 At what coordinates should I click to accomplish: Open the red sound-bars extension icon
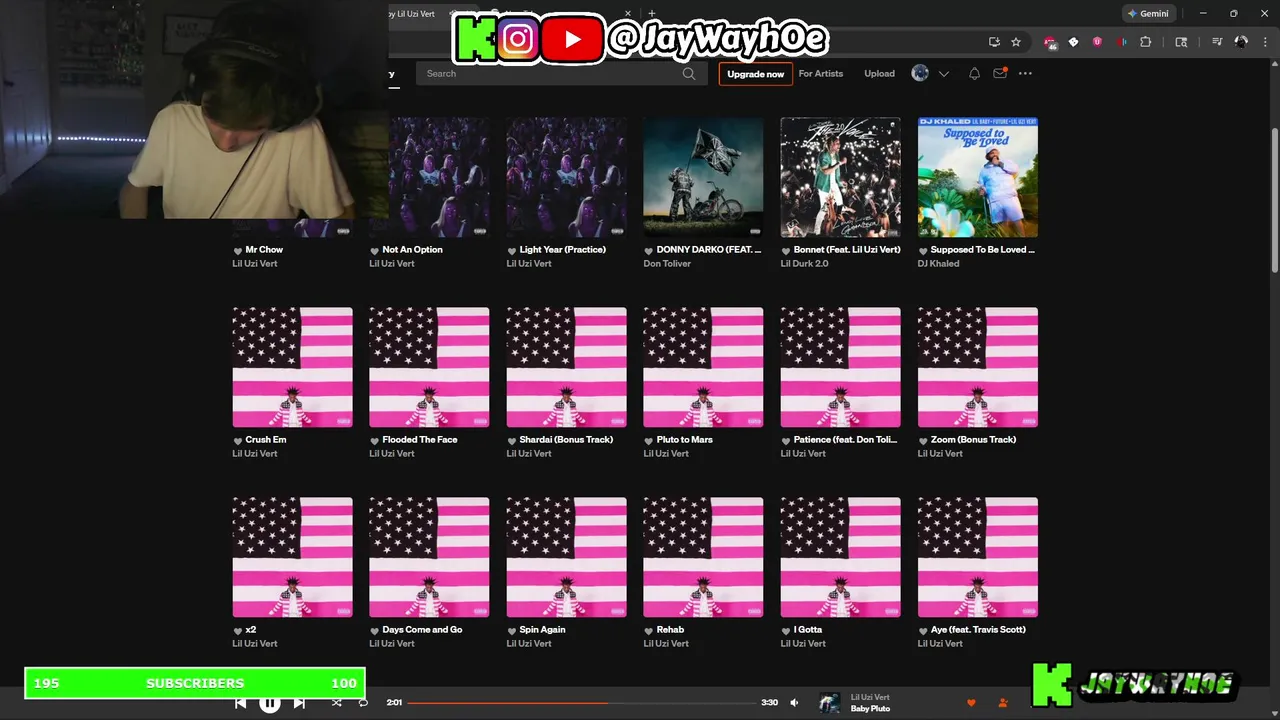point(1122,42)
